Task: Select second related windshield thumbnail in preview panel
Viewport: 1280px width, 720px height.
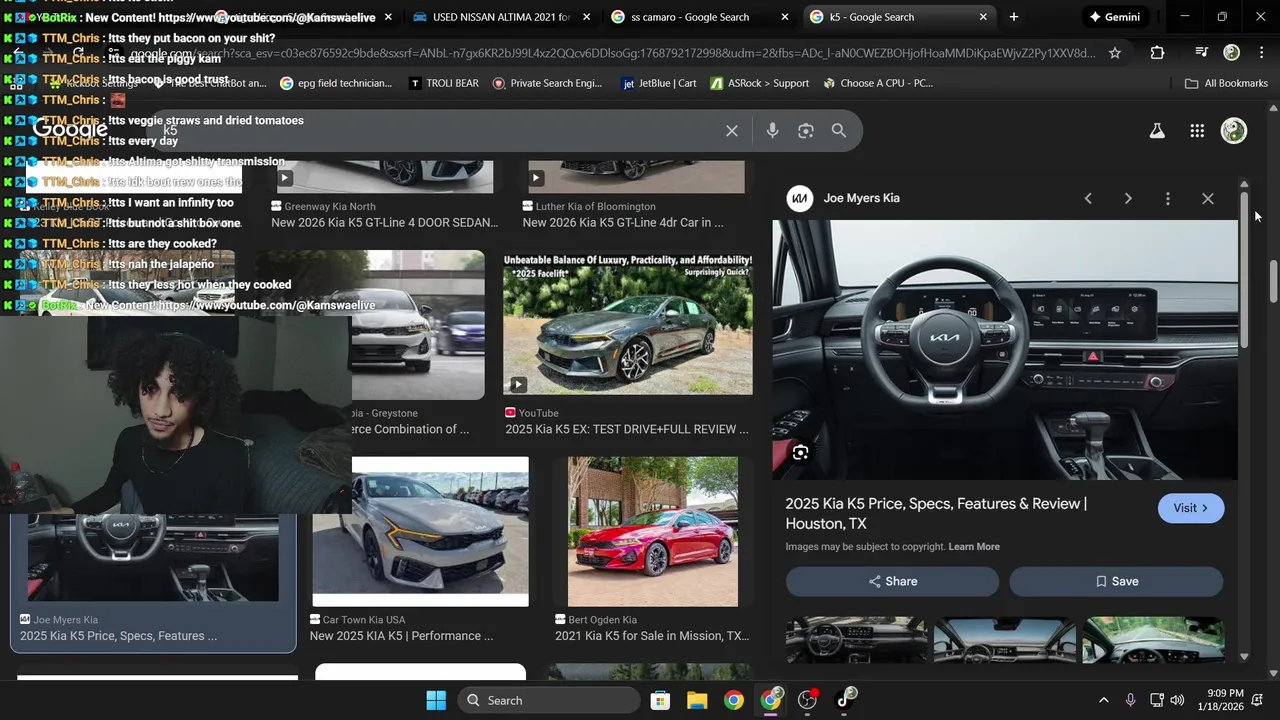Action: 1005,640
